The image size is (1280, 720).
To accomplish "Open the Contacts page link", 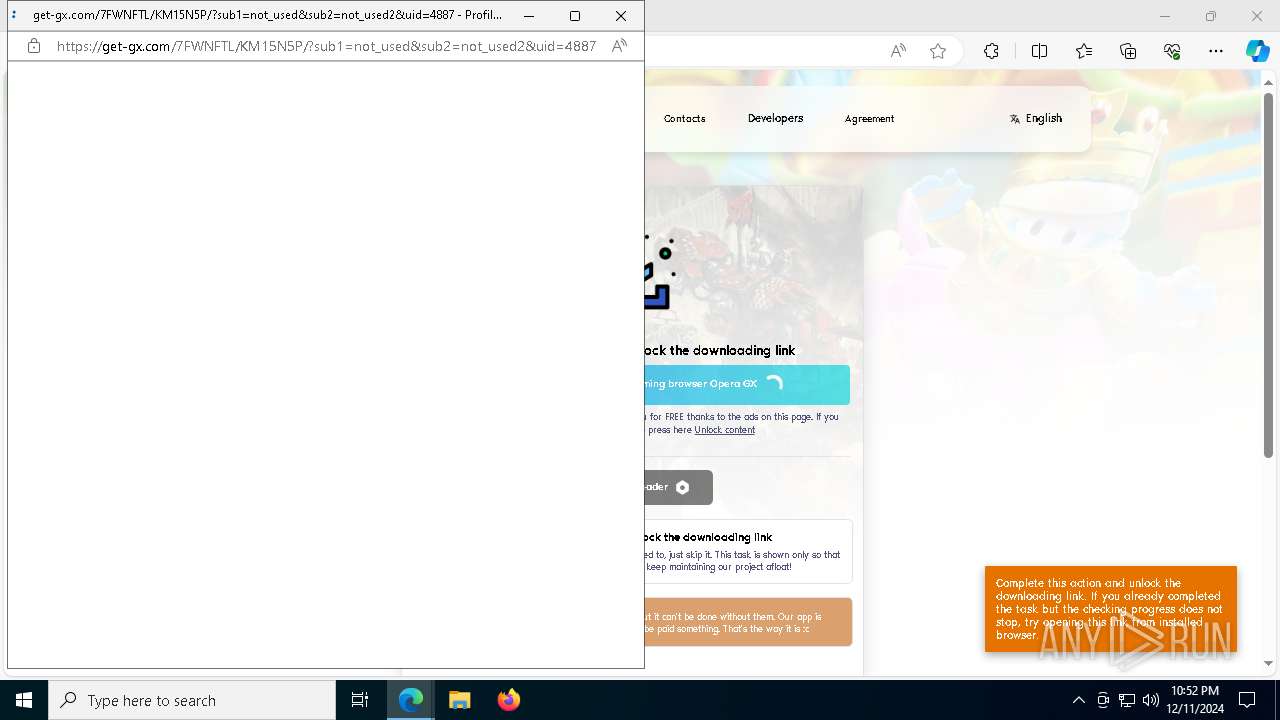I will click(x=685, y=118).
